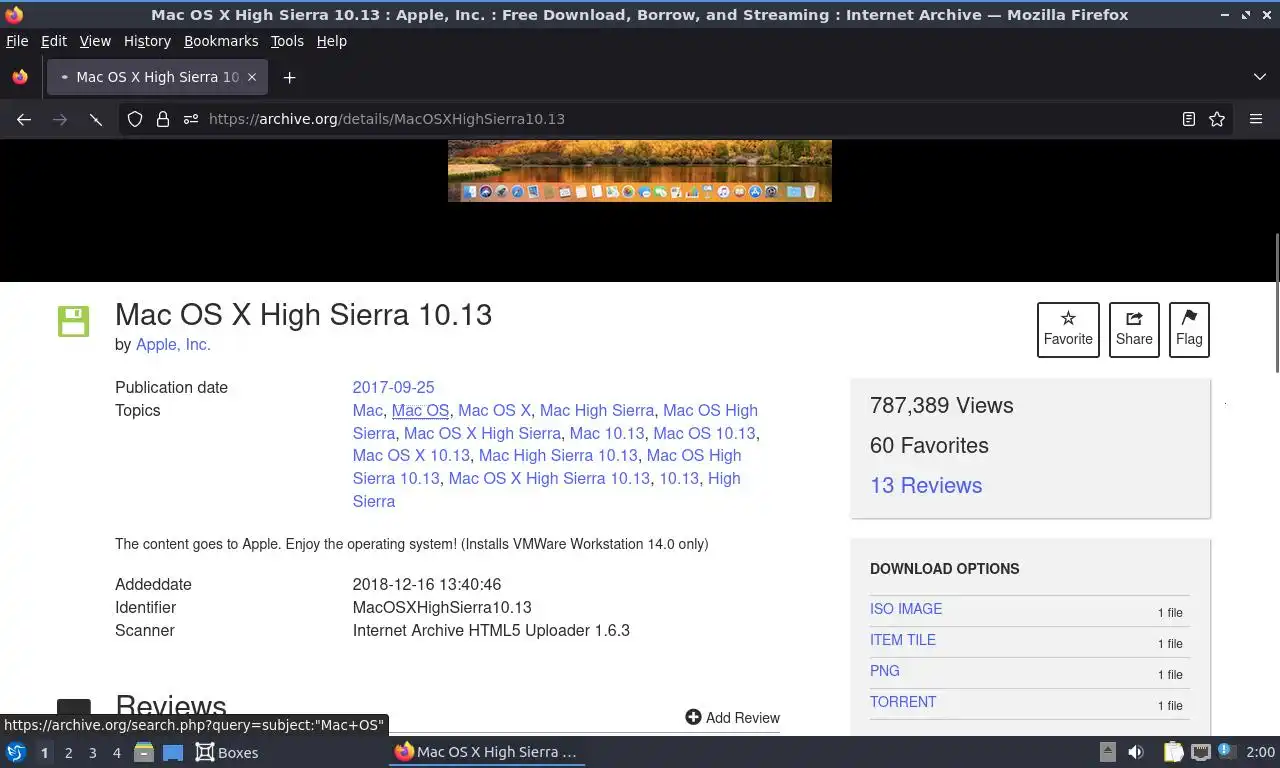Screen dimensions: 1280x768
Task: Switch to workspace 4
Action: tap(116, 752)
